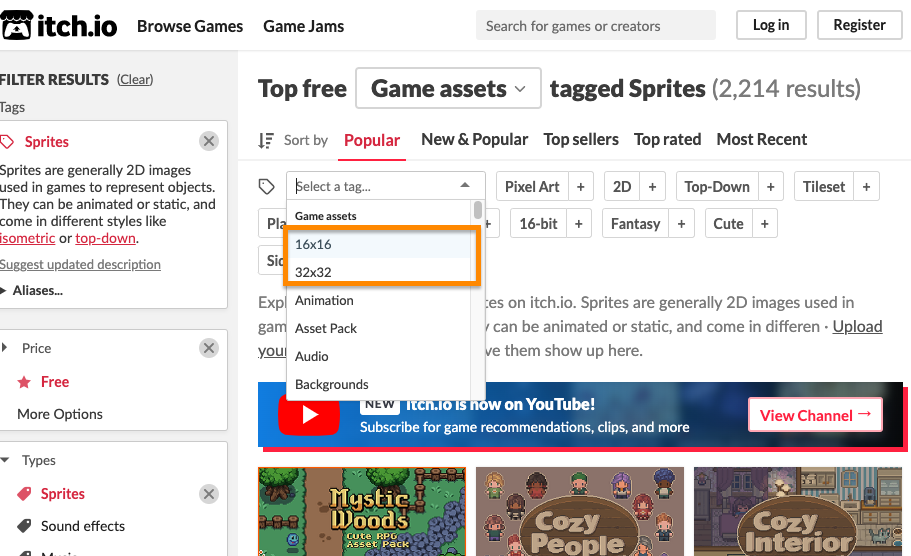The image size is (911, 556).
Task: Add the Cute tag using plus
Action: click(764, 224)
